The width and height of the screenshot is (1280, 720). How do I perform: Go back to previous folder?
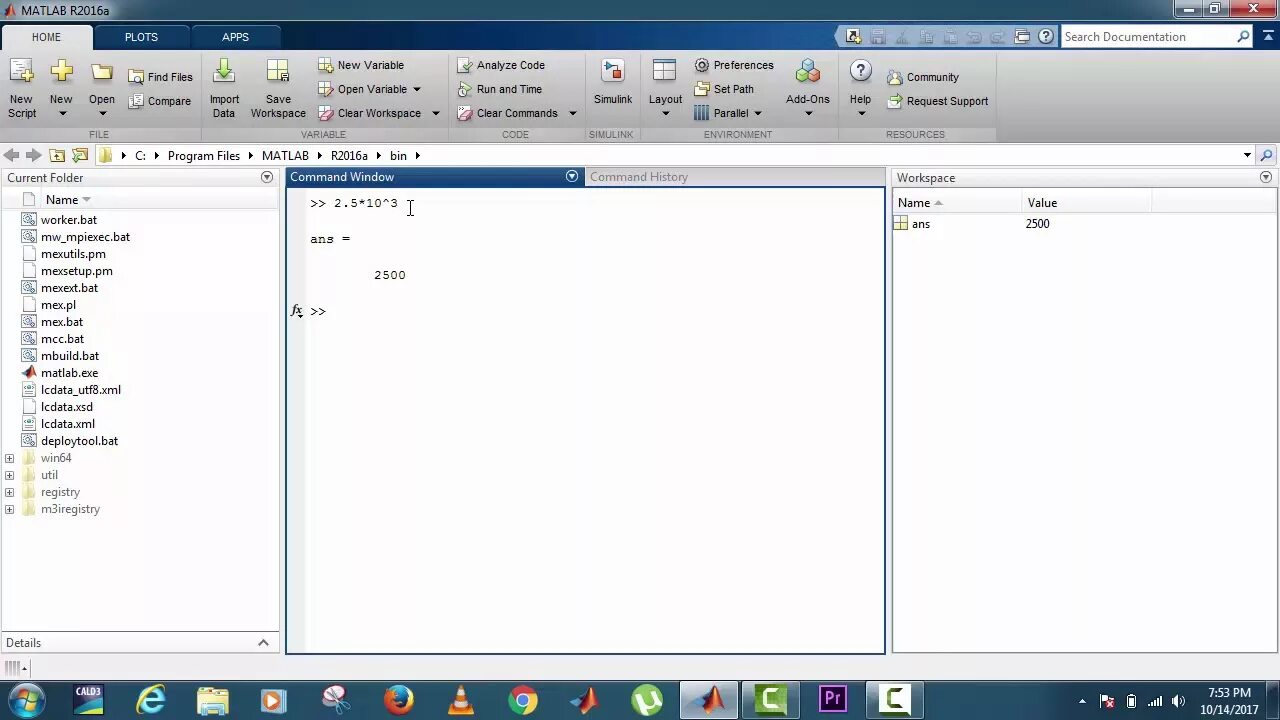click(11, 155)
